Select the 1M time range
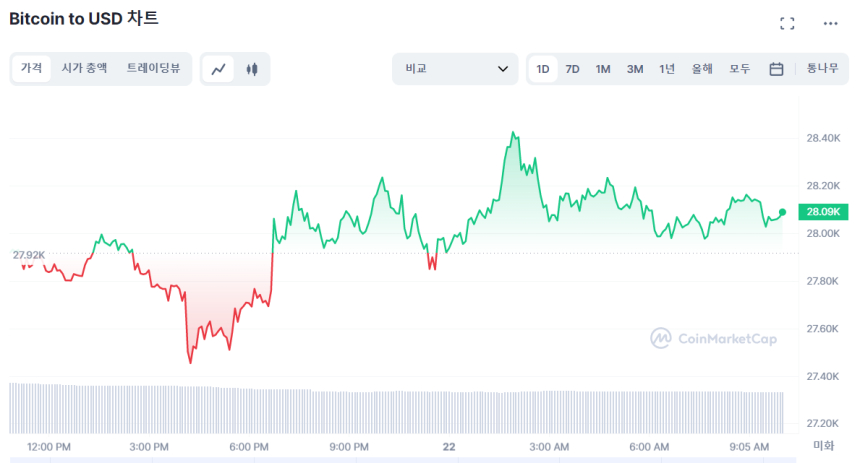This screenshot has height=463, width=860. pyautogui.click(x=603, y=69)
